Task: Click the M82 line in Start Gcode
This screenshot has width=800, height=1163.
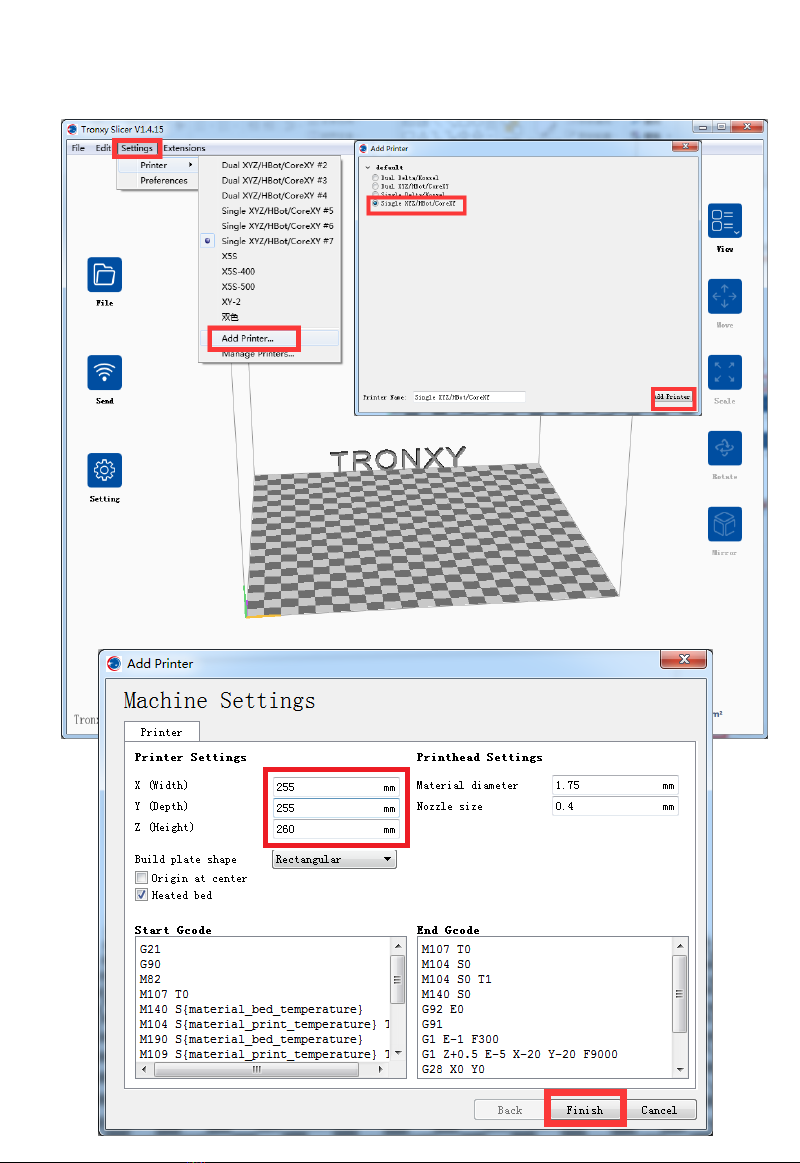Action: click(150, 979)
